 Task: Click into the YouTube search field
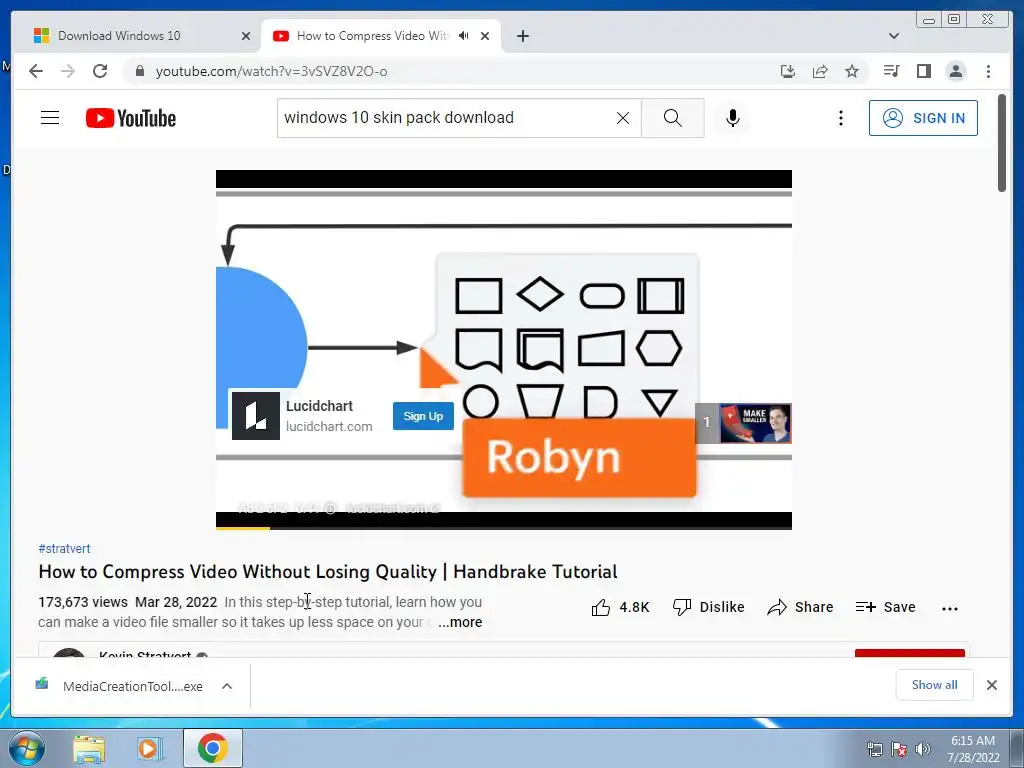tap(447, 118)
